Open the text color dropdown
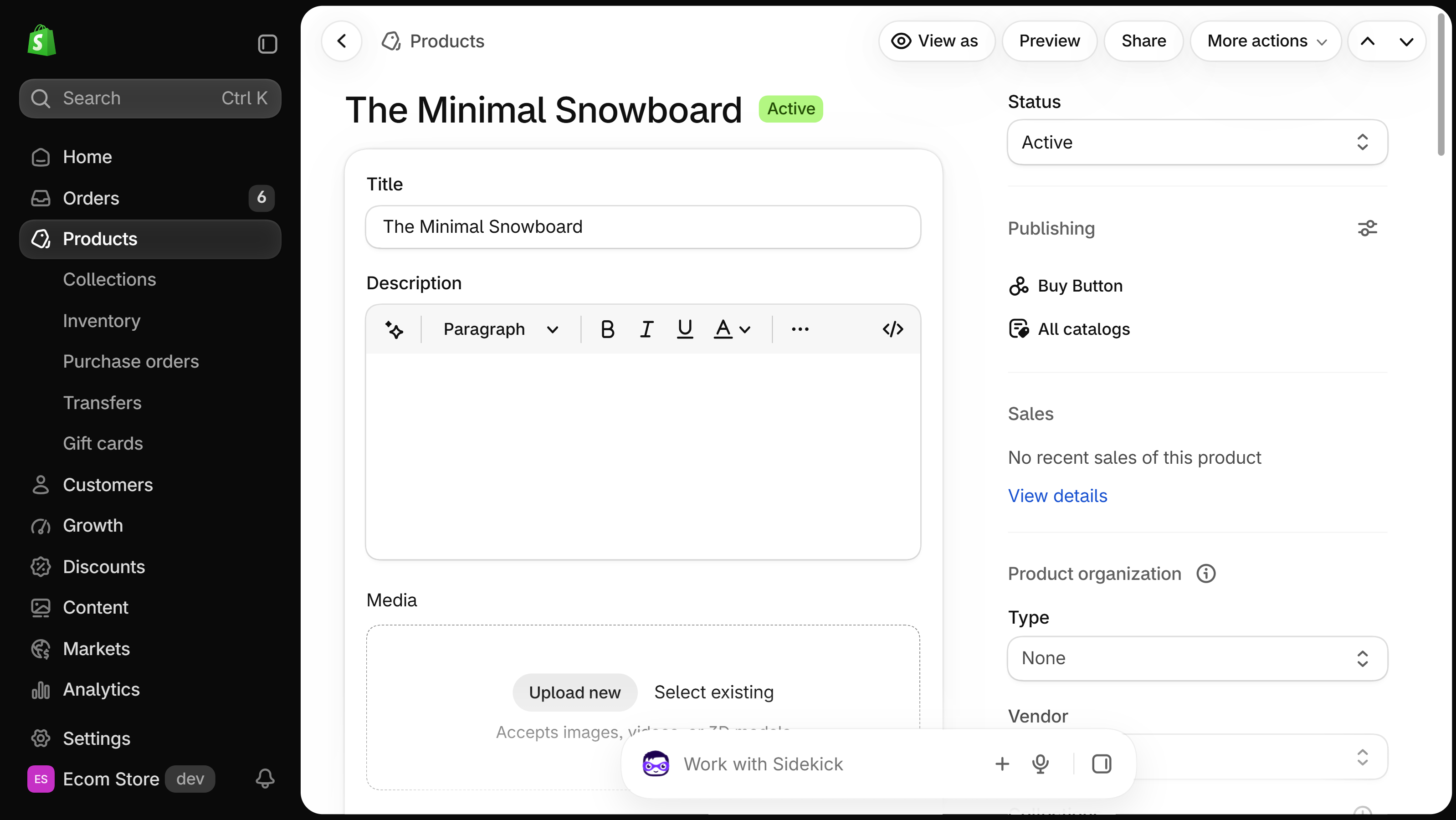Viewport: 1456px width, 820px height. [732, 329]
